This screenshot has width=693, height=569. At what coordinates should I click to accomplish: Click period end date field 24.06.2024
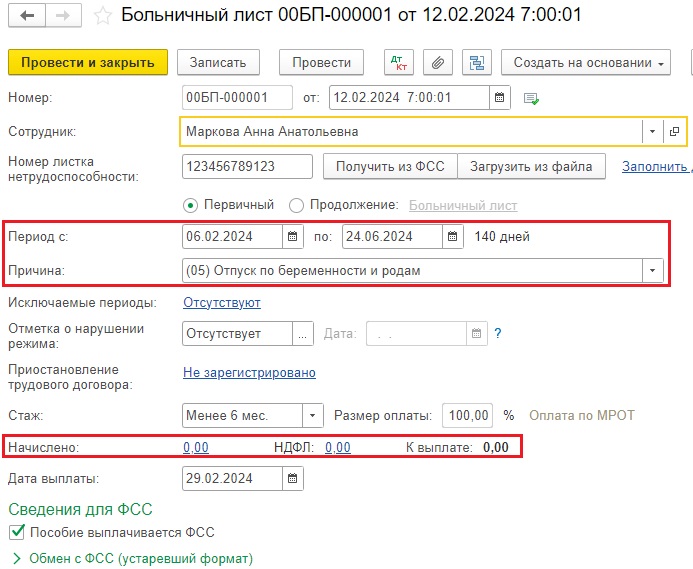coord(392,237)
